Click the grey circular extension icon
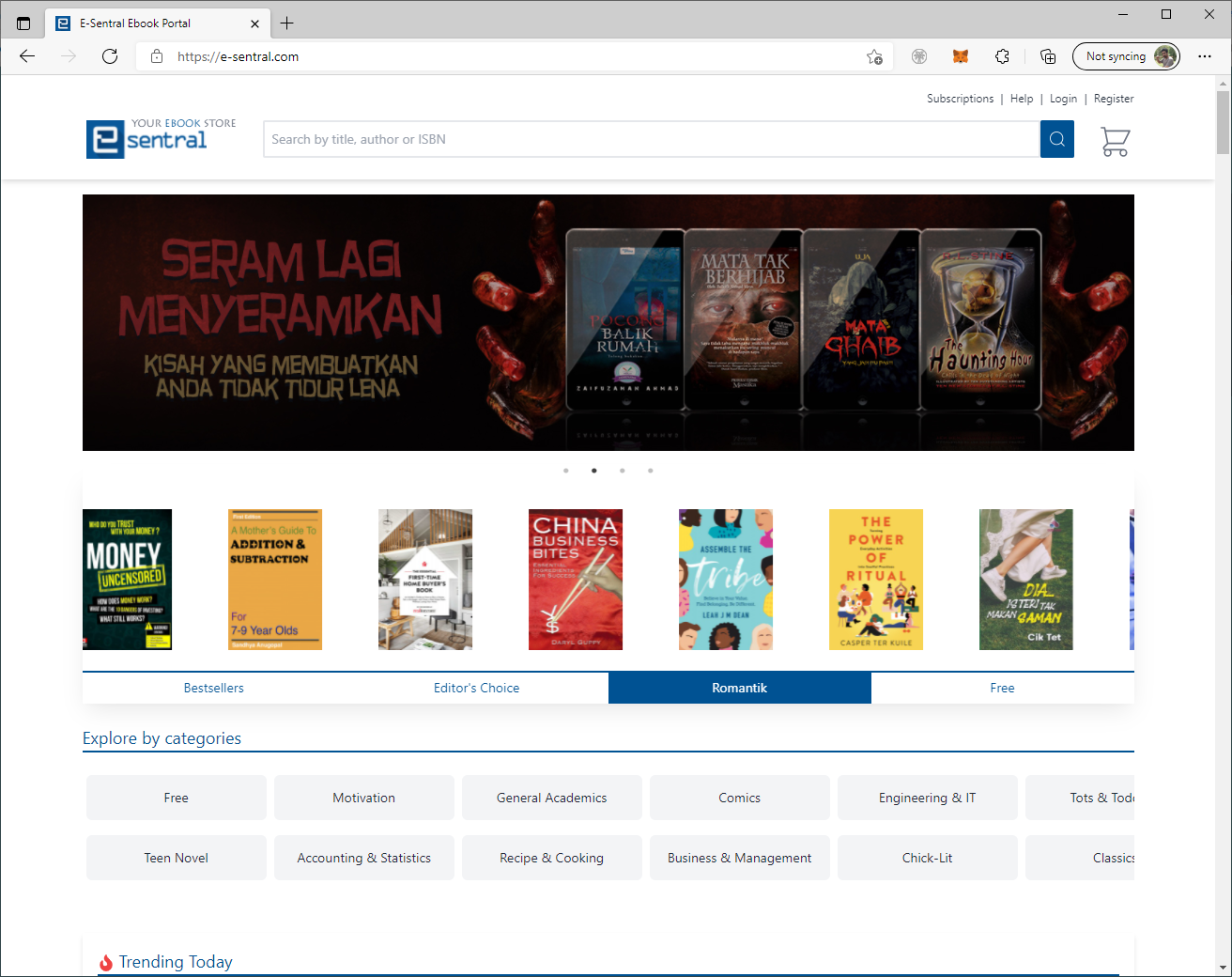The width and height of the screenshot is (1232, 977). [919, 56]
